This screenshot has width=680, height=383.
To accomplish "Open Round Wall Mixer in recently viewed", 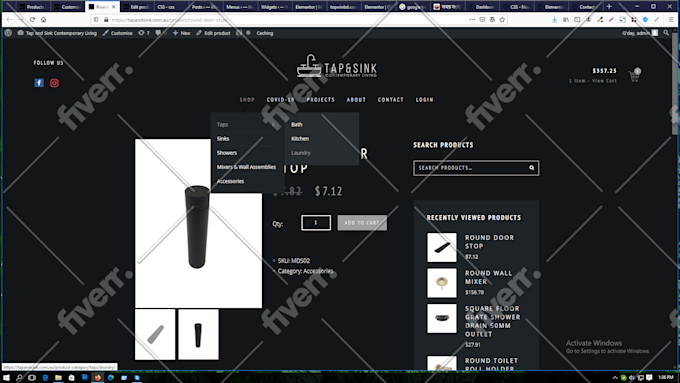I will point(488,277).
